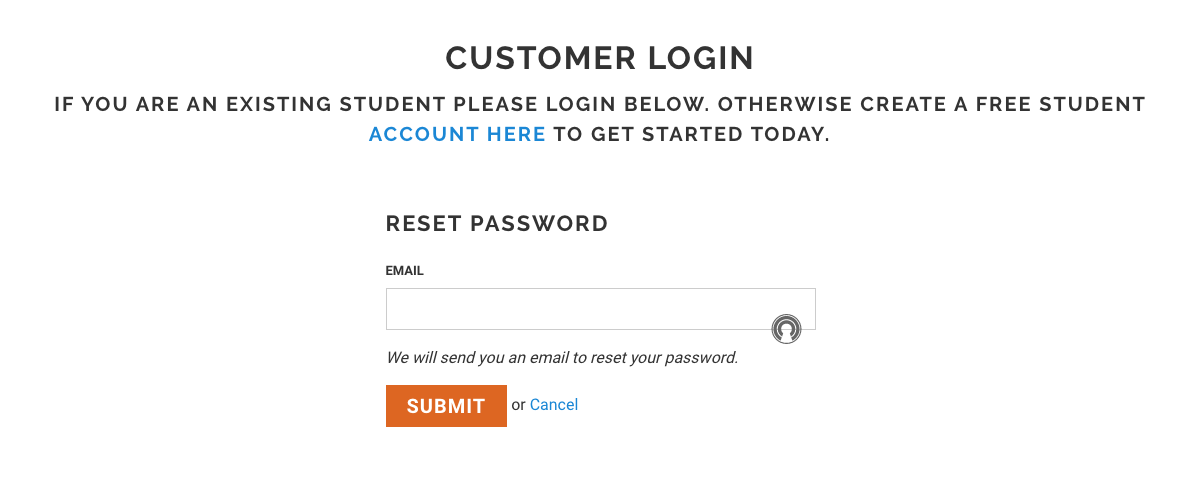Click the word HERE in the blue link
The height and width of the screenshot is (491, 1200).
tap(516, 134)
